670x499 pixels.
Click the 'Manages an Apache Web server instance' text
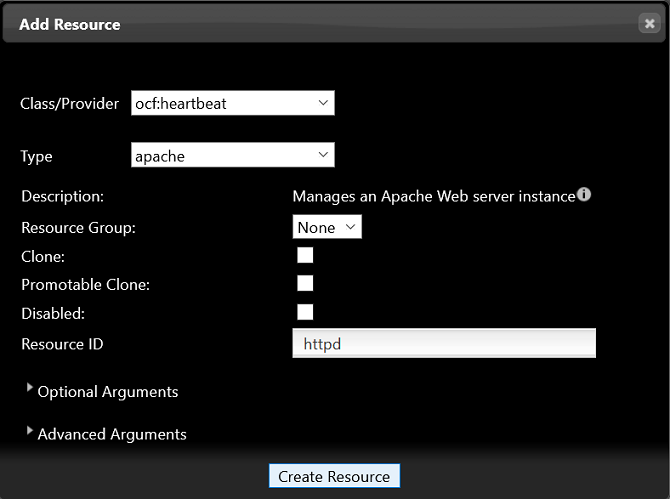point(433,197)
